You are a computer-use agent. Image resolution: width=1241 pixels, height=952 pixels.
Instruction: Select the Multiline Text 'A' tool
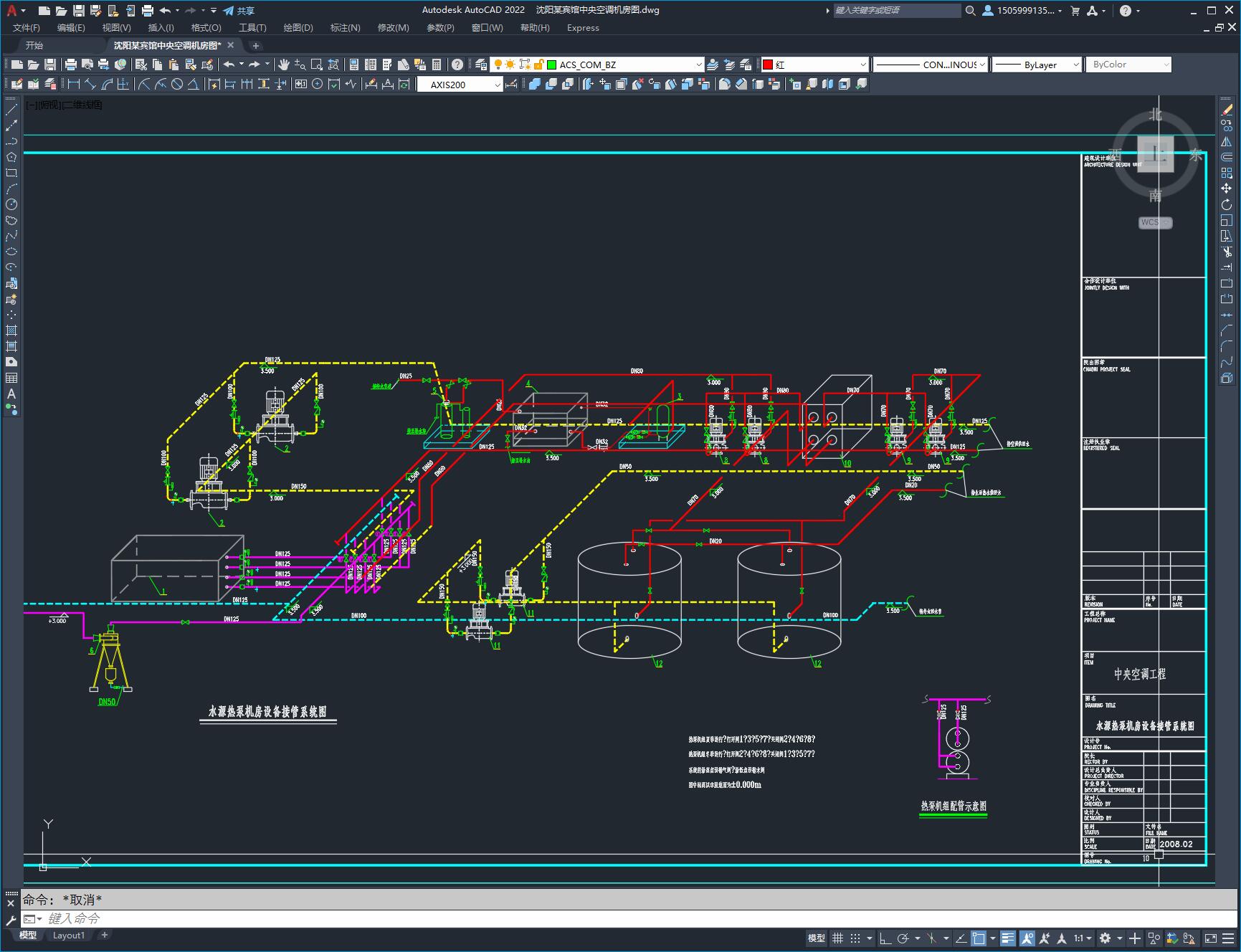click(x=11, y=394)
